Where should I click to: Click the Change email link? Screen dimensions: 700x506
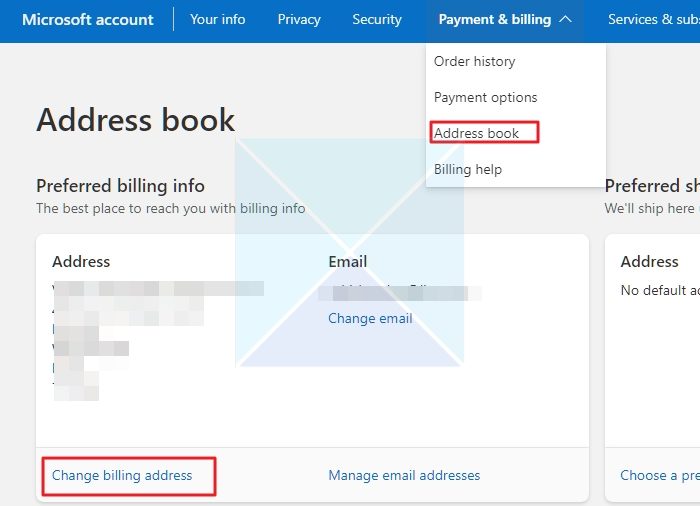[x=370, y=318]
